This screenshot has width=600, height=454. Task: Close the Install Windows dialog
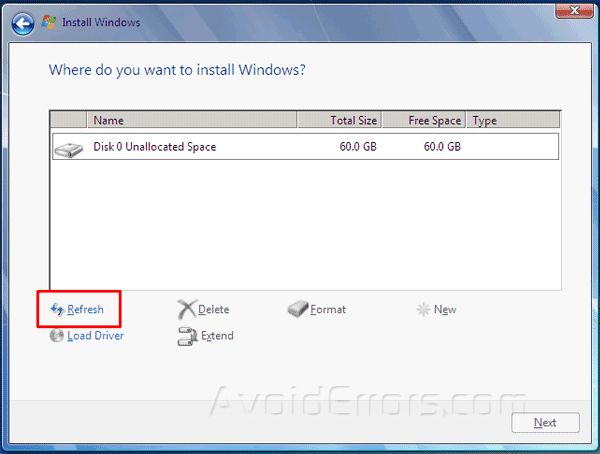[x=574, y=10]
